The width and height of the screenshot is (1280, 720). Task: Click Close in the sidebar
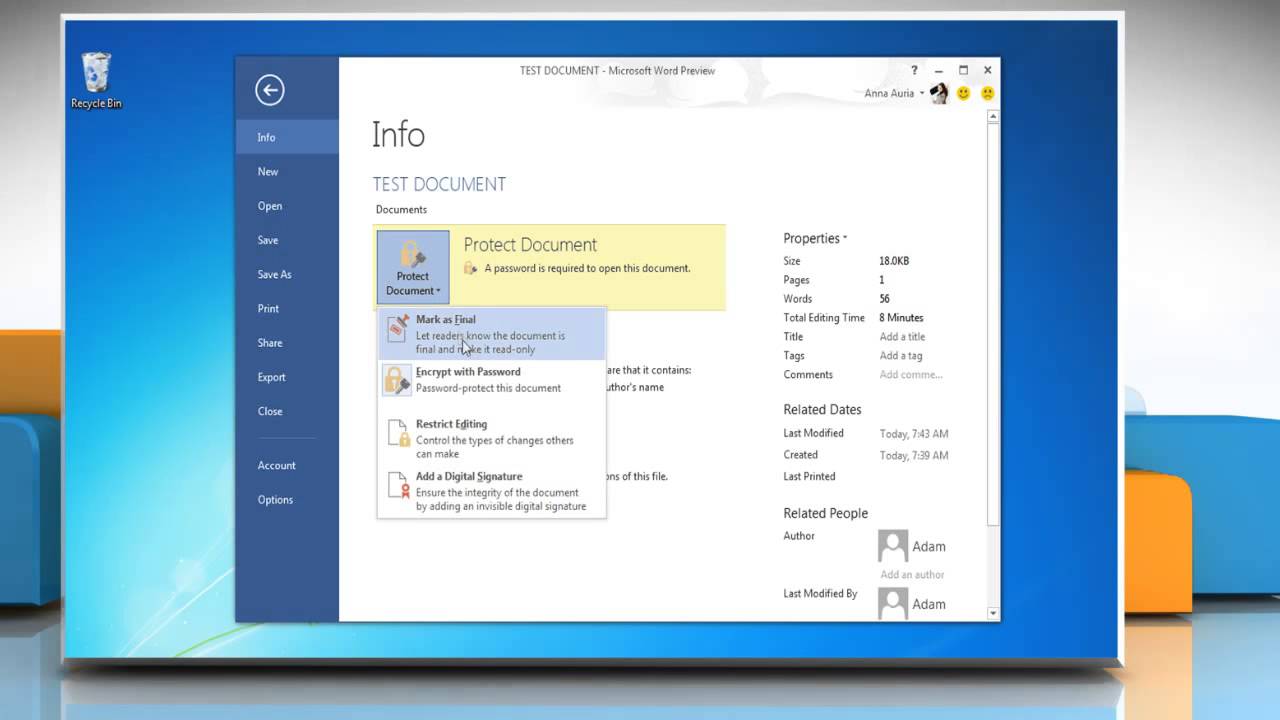tap(287, 411)
